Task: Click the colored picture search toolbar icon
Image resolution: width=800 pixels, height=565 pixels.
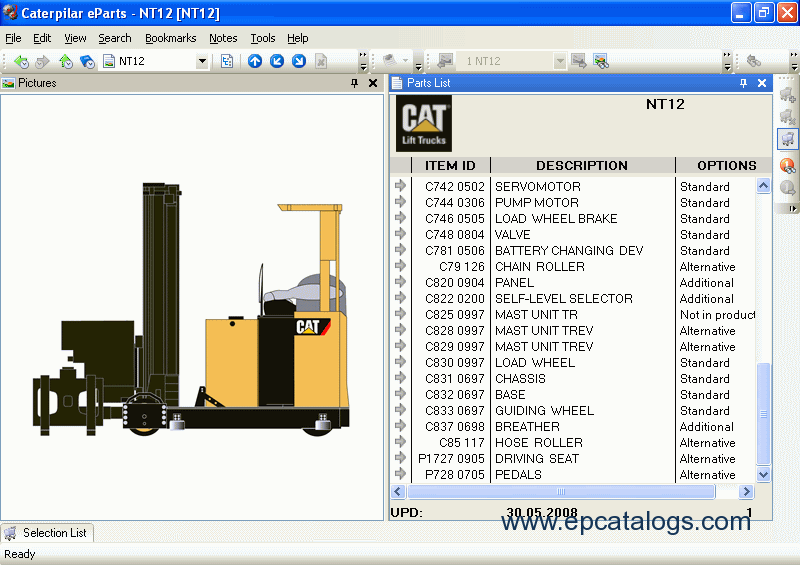Action: point(601,61)
